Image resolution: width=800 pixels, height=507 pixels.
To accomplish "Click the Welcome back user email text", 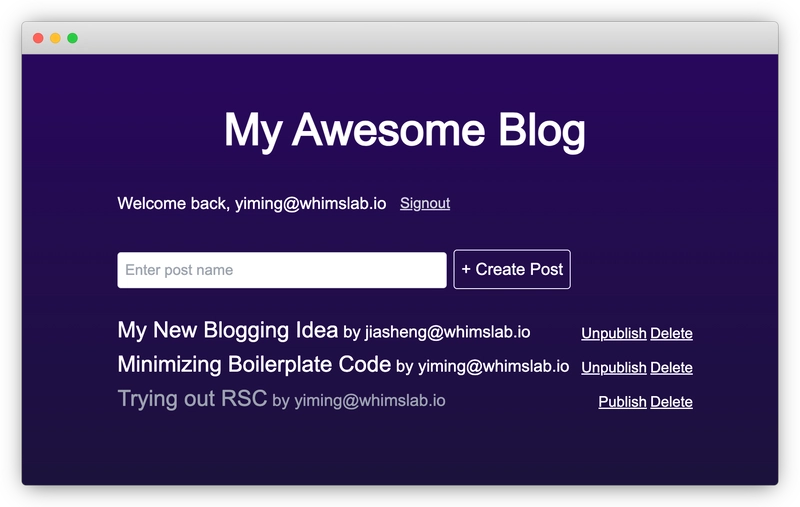I will pyautogui.click(x=310, y=203).
